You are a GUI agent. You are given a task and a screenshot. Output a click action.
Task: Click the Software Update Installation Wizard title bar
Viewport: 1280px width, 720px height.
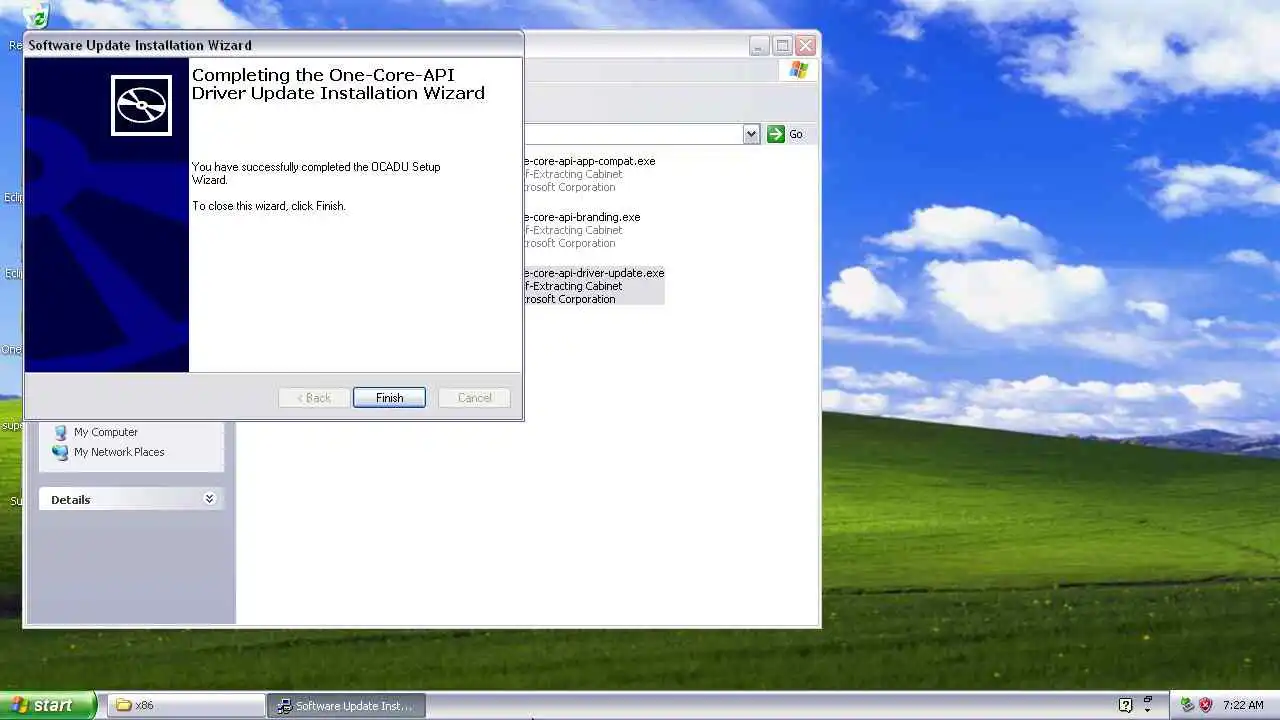(x=273, y=45)
